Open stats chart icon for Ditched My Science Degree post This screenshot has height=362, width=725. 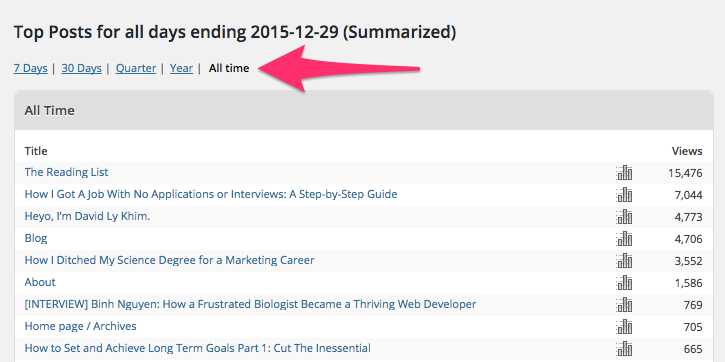pos(624,261)
